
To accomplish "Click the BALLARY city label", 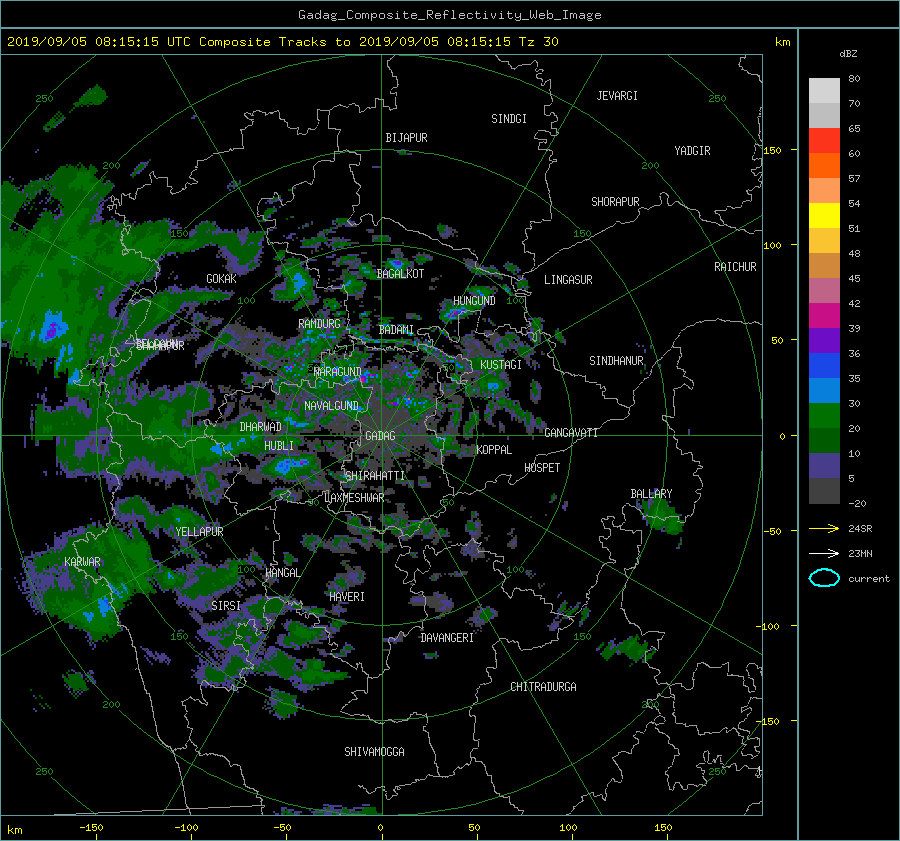I will [x=651, y=494].
